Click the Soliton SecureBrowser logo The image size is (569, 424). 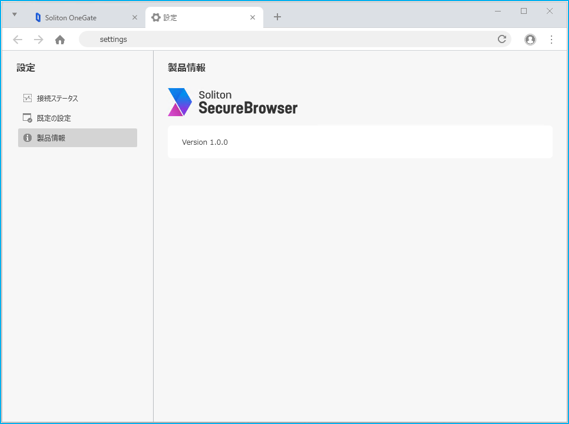(233, 102)
